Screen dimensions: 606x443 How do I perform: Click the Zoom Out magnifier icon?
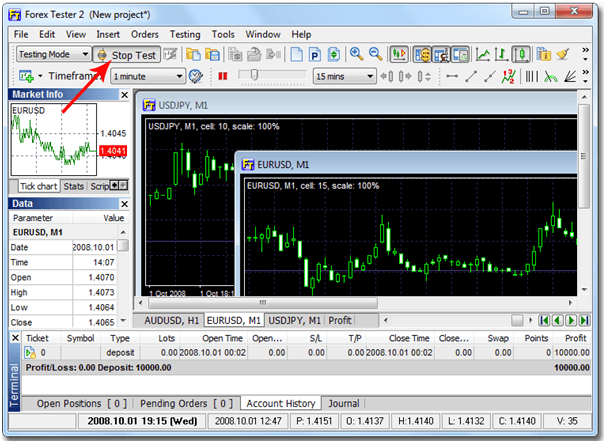tap(375, 54)
